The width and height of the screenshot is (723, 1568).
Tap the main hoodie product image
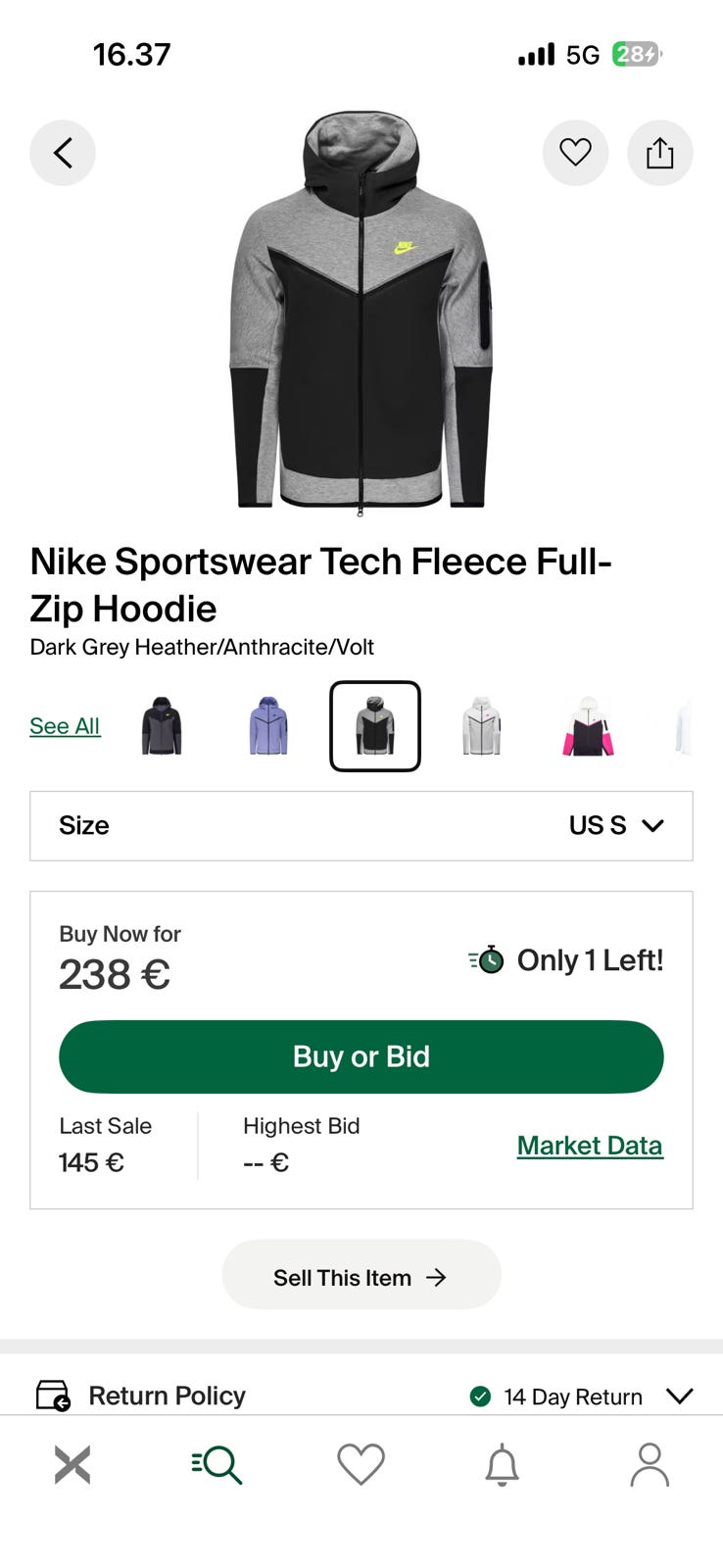361,314
